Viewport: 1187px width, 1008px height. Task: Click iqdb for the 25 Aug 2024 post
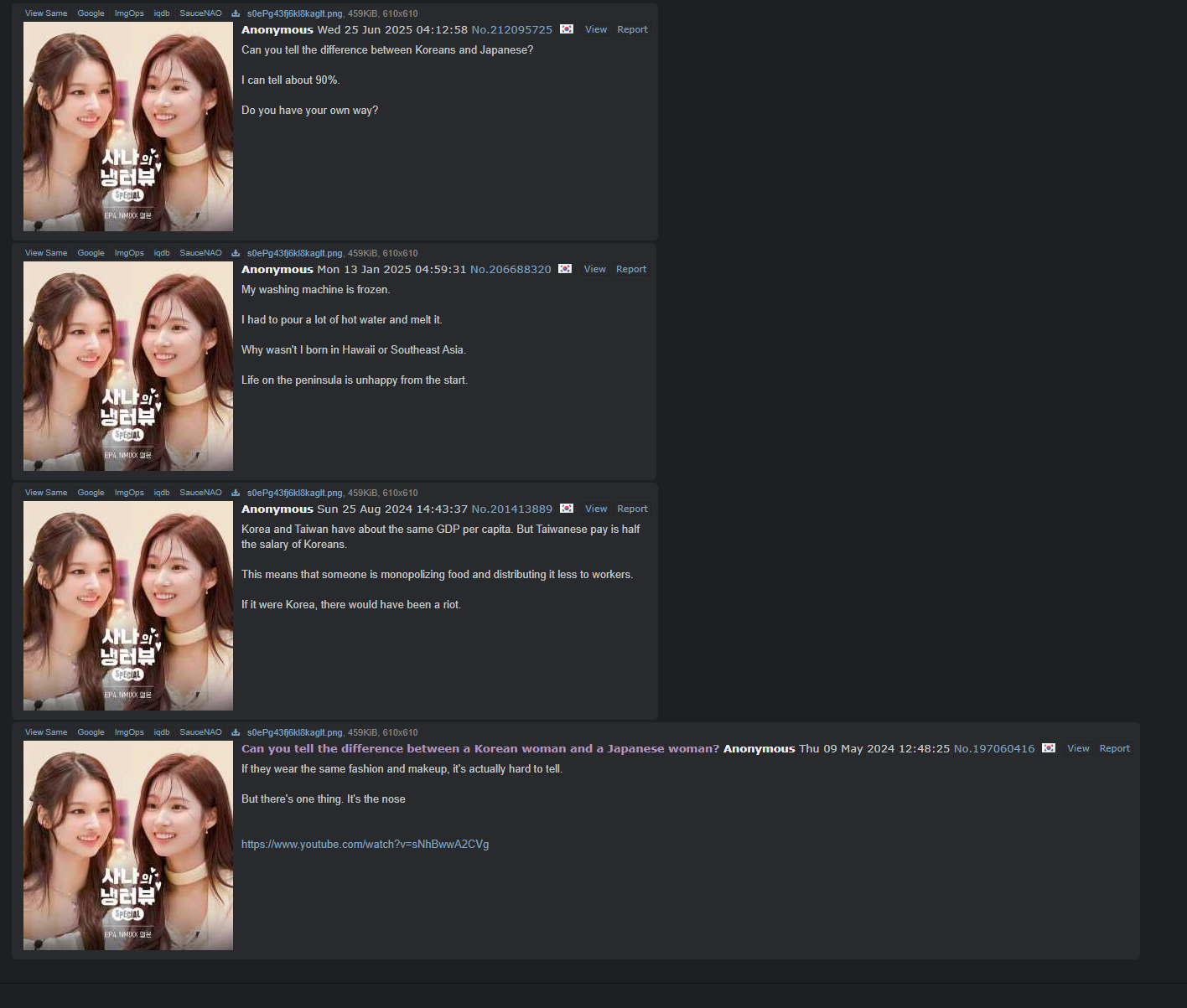(162, 493)
